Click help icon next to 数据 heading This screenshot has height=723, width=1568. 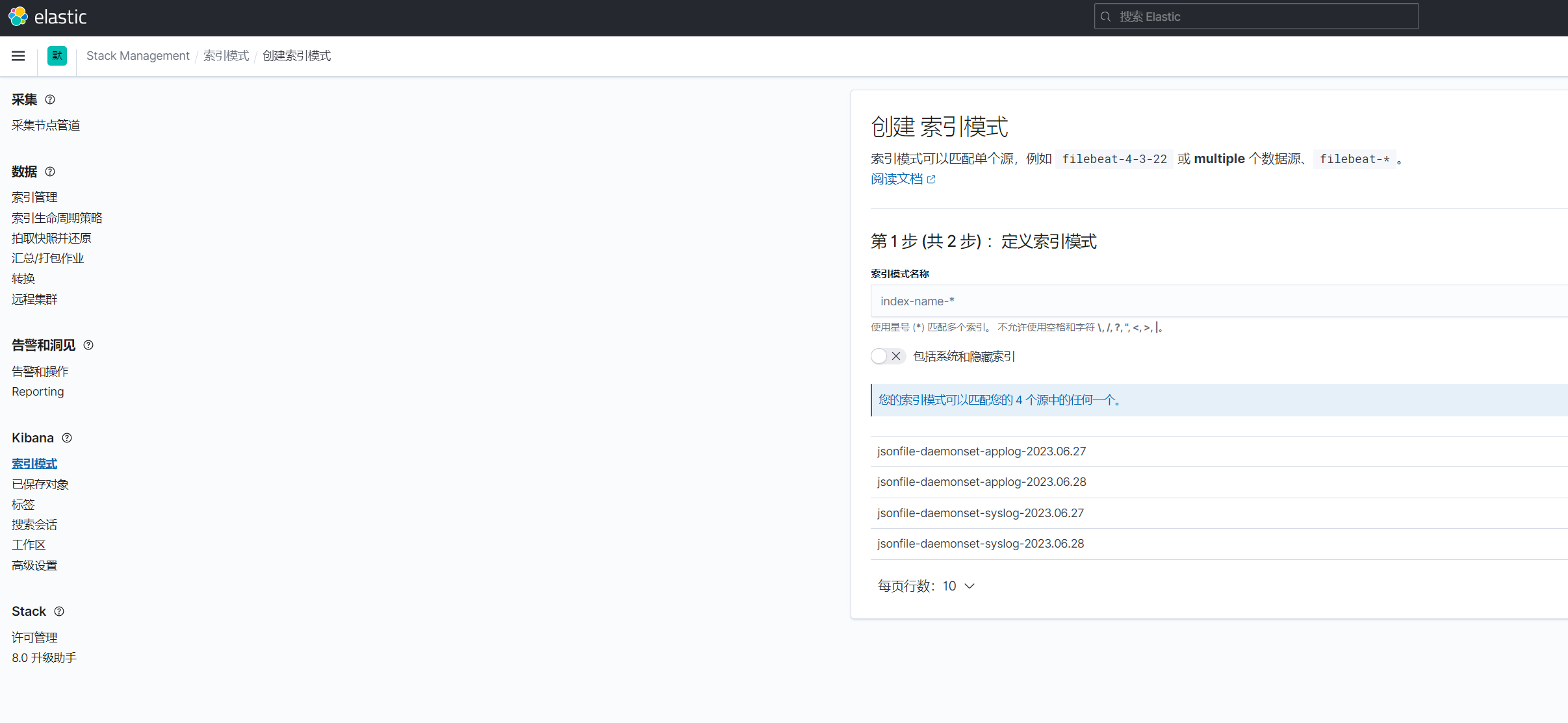click(x=50, y=171)
